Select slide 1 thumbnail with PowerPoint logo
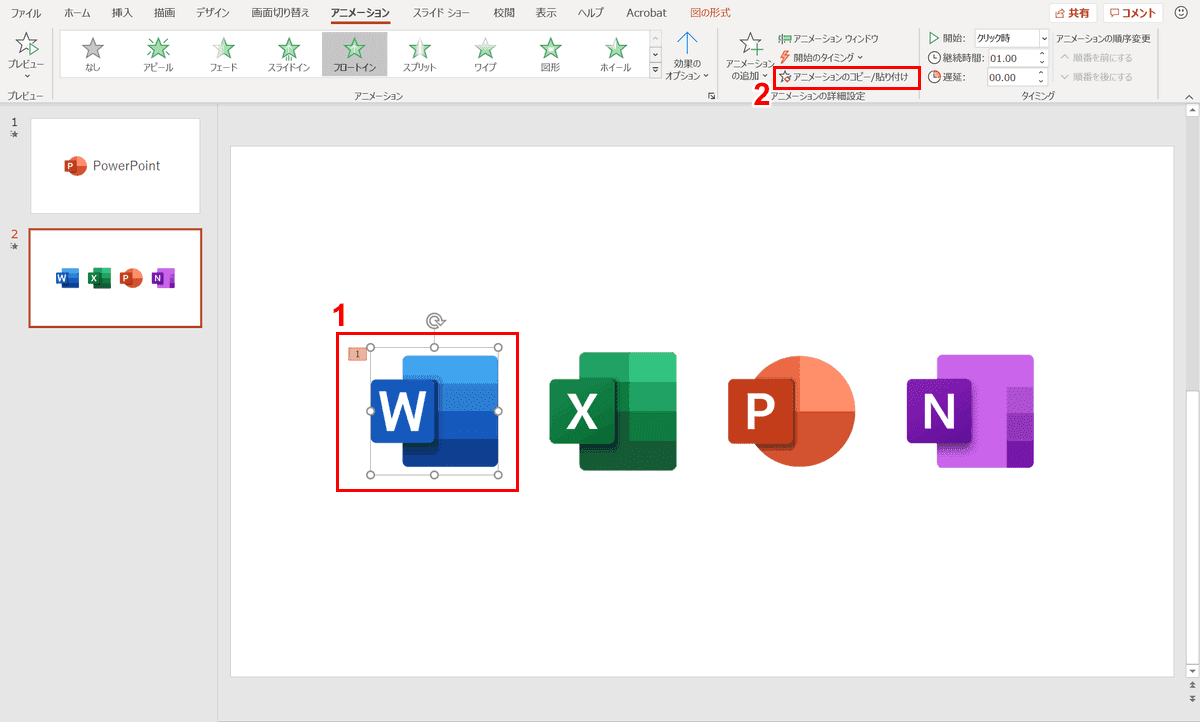The height and width of the screenshot is (722, 1200). pyautogui.click(x=115, y=166)
